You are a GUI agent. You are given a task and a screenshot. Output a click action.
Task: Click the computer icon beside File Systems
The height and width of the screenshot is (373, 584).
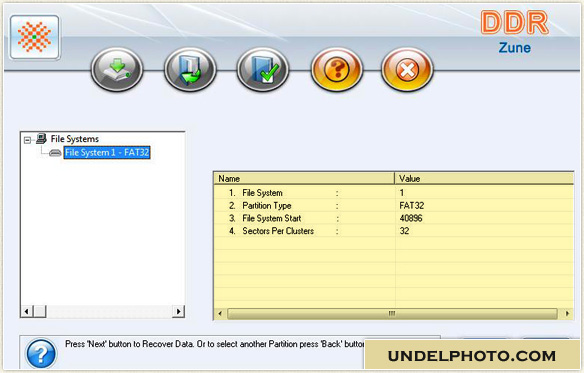point(41,139)
